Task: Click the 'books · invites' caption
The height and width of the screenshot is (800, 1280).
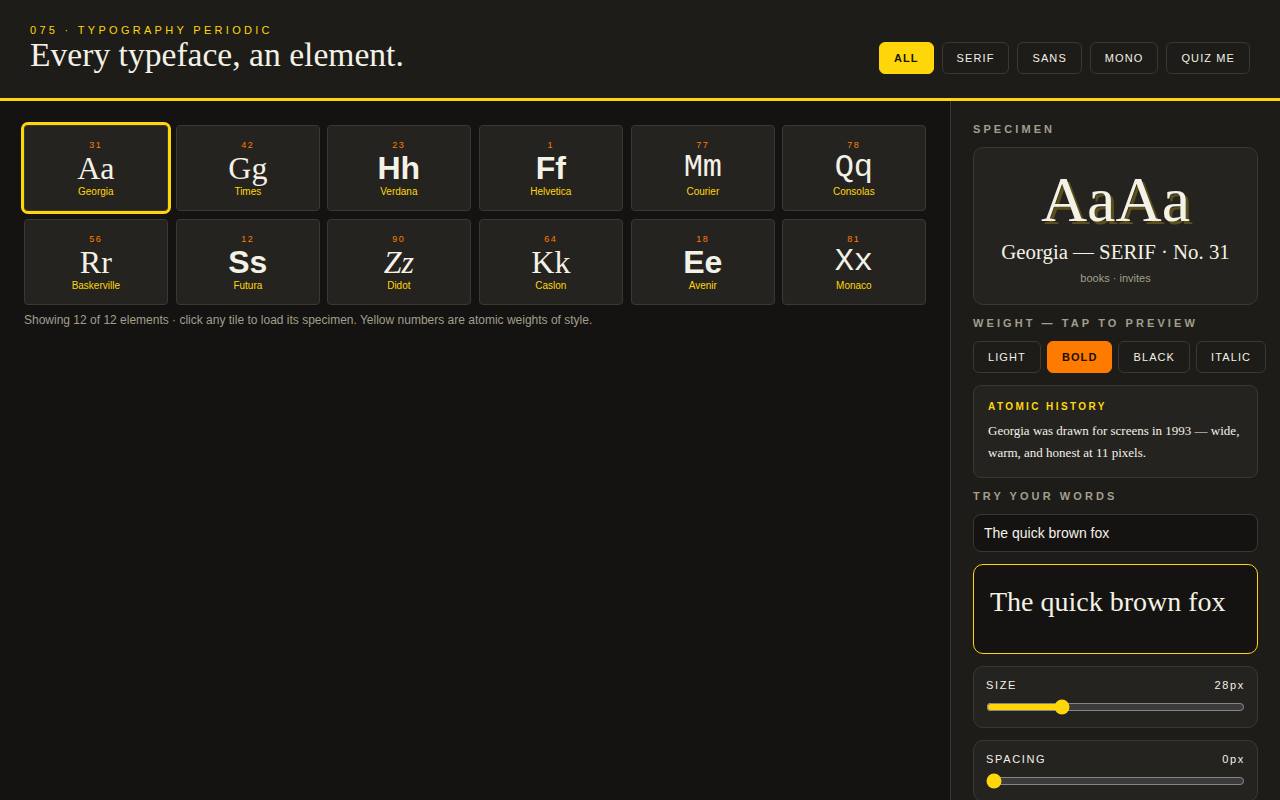Action: 1115,278
